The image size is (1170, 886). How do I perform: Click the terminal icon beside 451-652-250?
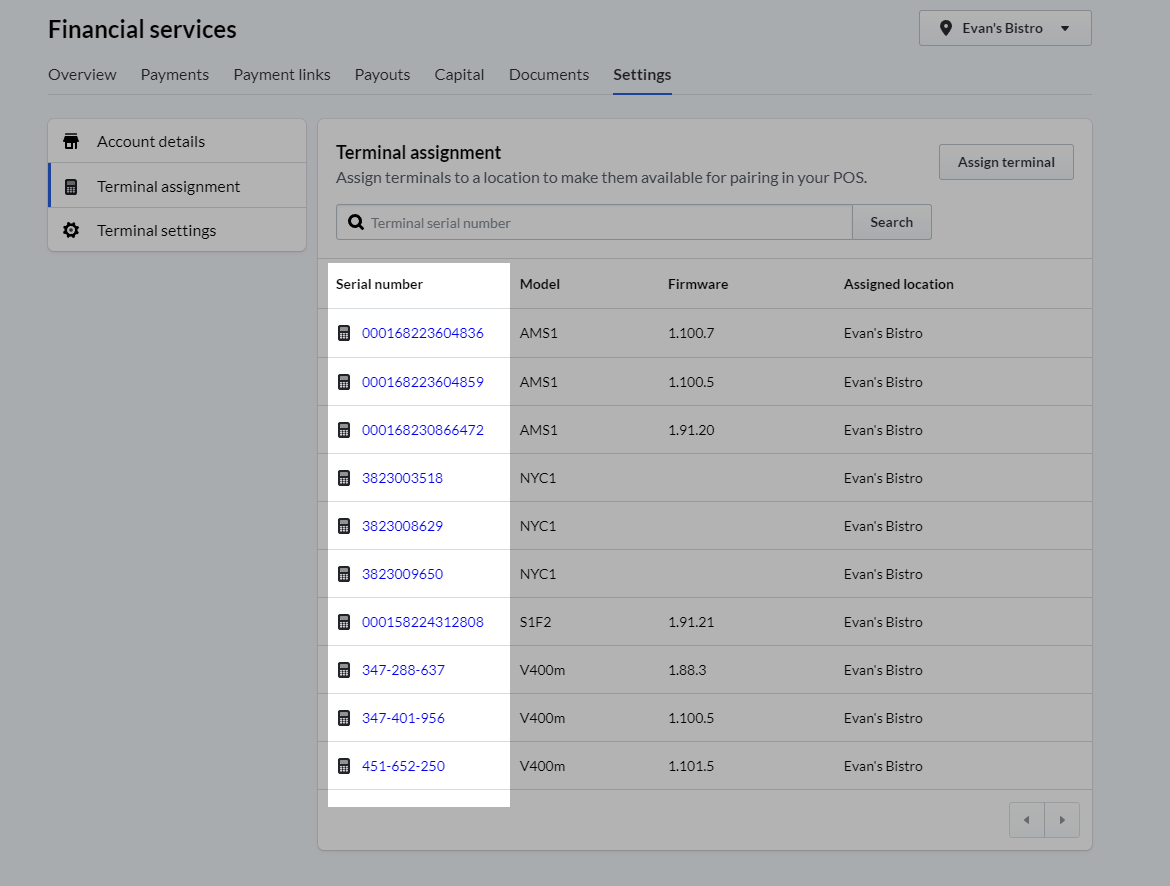344,765
